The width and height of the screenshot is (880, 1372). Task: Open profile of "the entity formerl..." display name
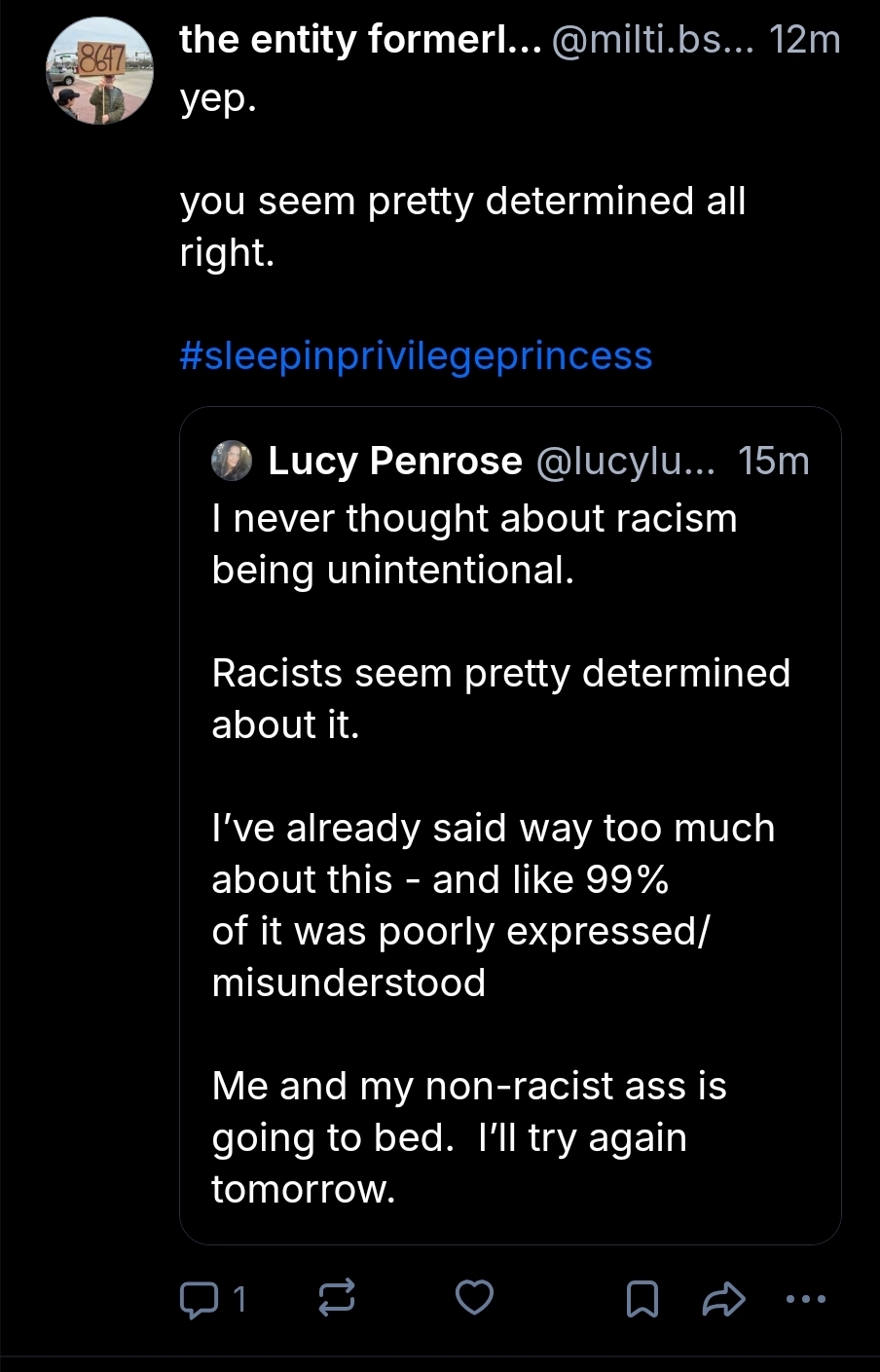[x=359, y=40]
